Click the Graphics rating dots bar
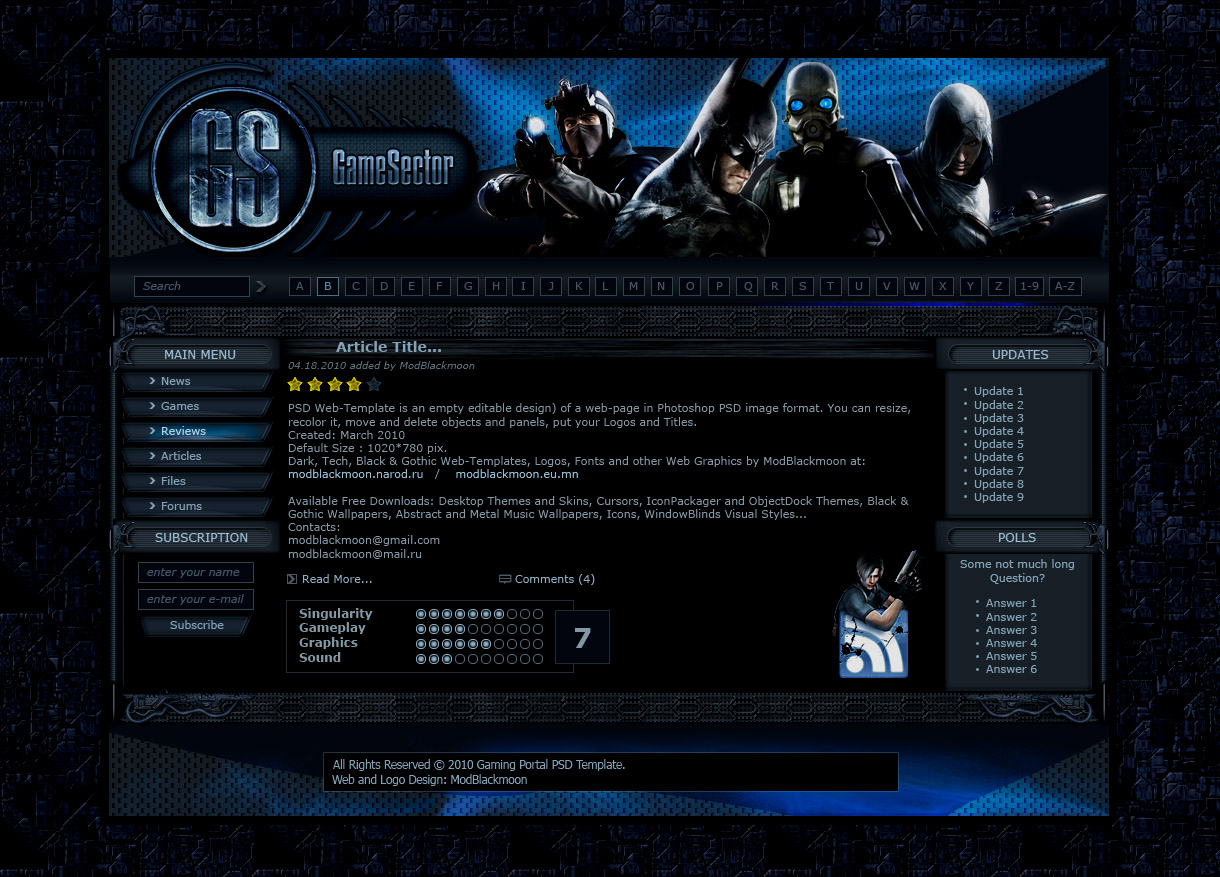Viewport: 1220px width, 877px height. tap(479, 644)
